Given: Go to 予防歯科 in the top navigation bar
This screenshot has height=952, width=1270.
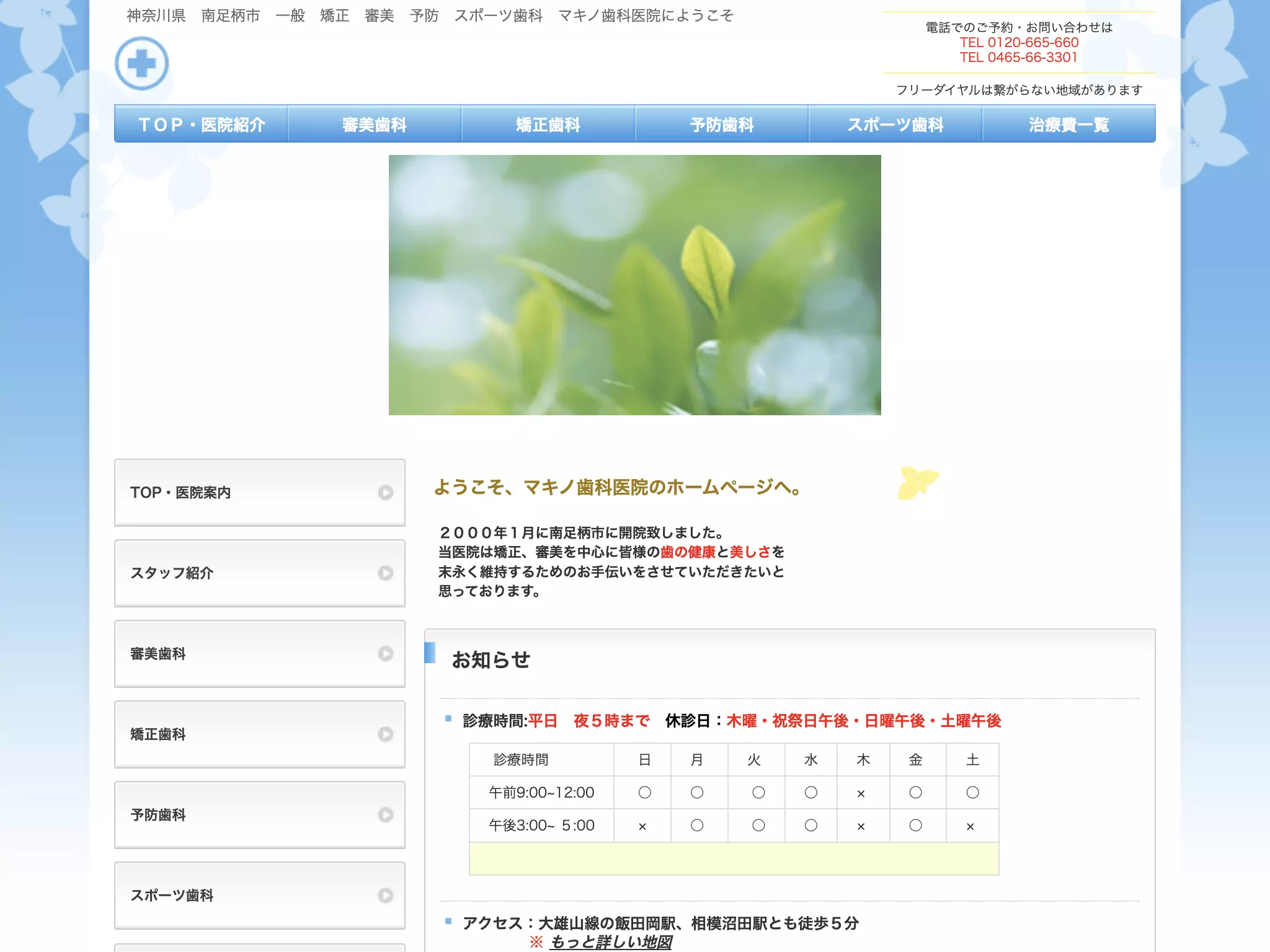Looking at the screenshot, I should click(x=722, y=124).
